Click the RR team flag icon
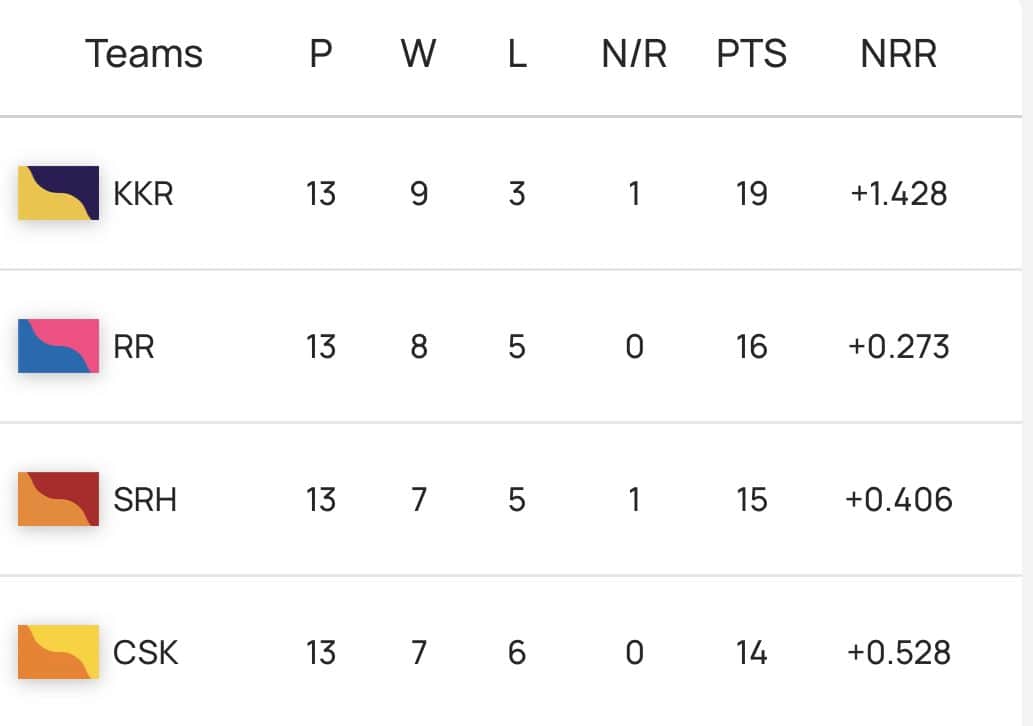The height and width of the screenshot is (726, 1033). click(x=58, y=346)
